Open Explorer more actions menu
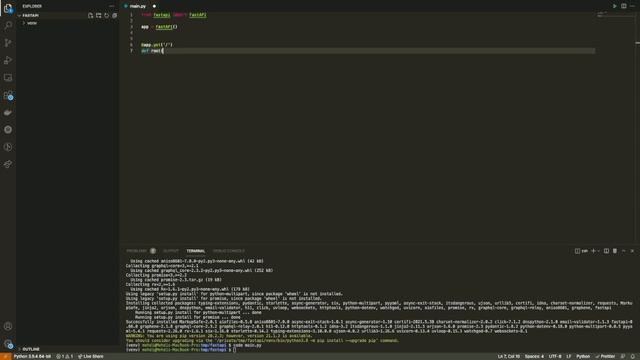Screen dimensions: 640x360 (111, 6)
